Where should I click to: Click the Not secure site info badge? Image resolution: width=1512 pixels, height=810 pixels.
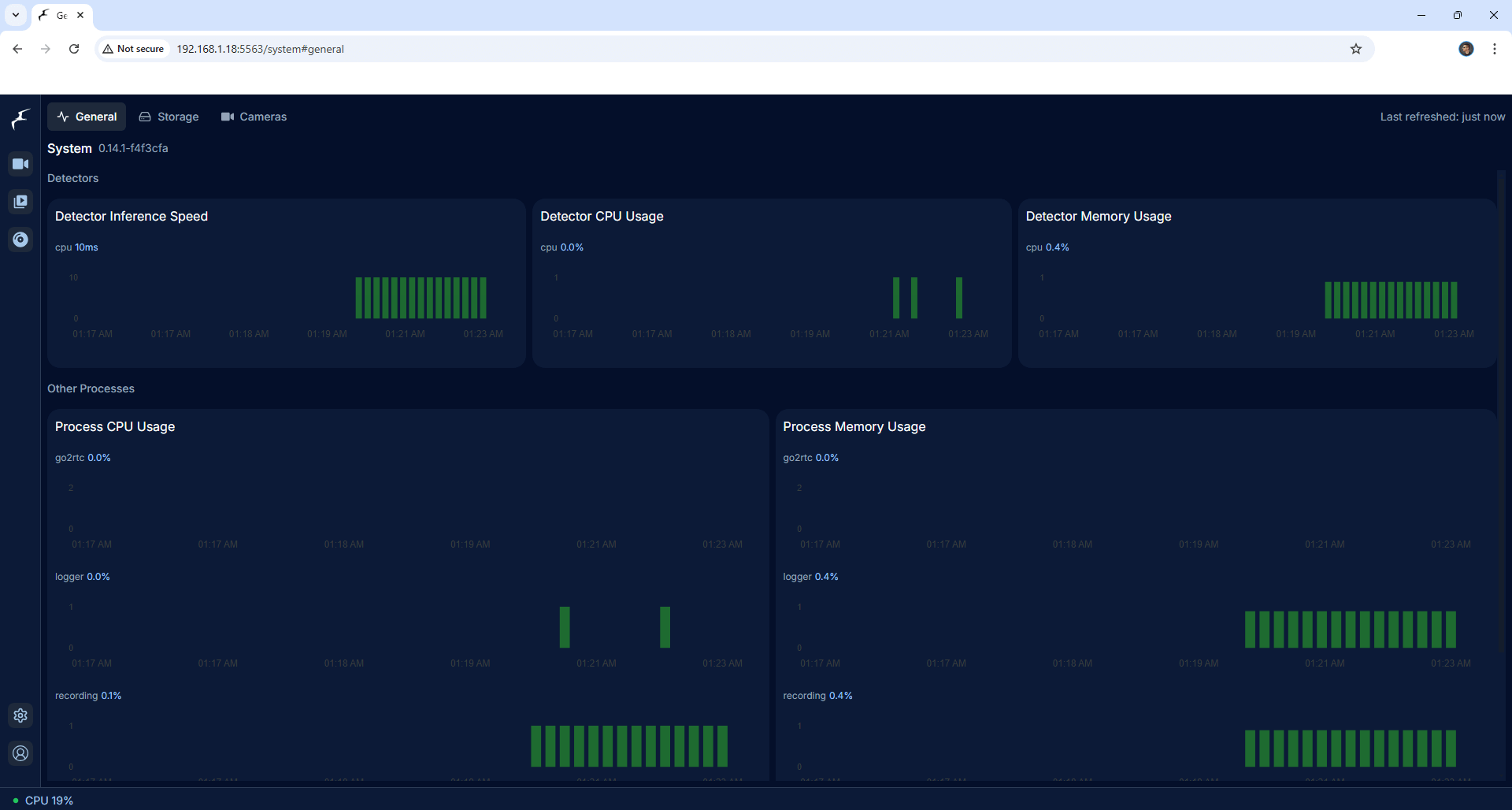[x=133, y=49]
